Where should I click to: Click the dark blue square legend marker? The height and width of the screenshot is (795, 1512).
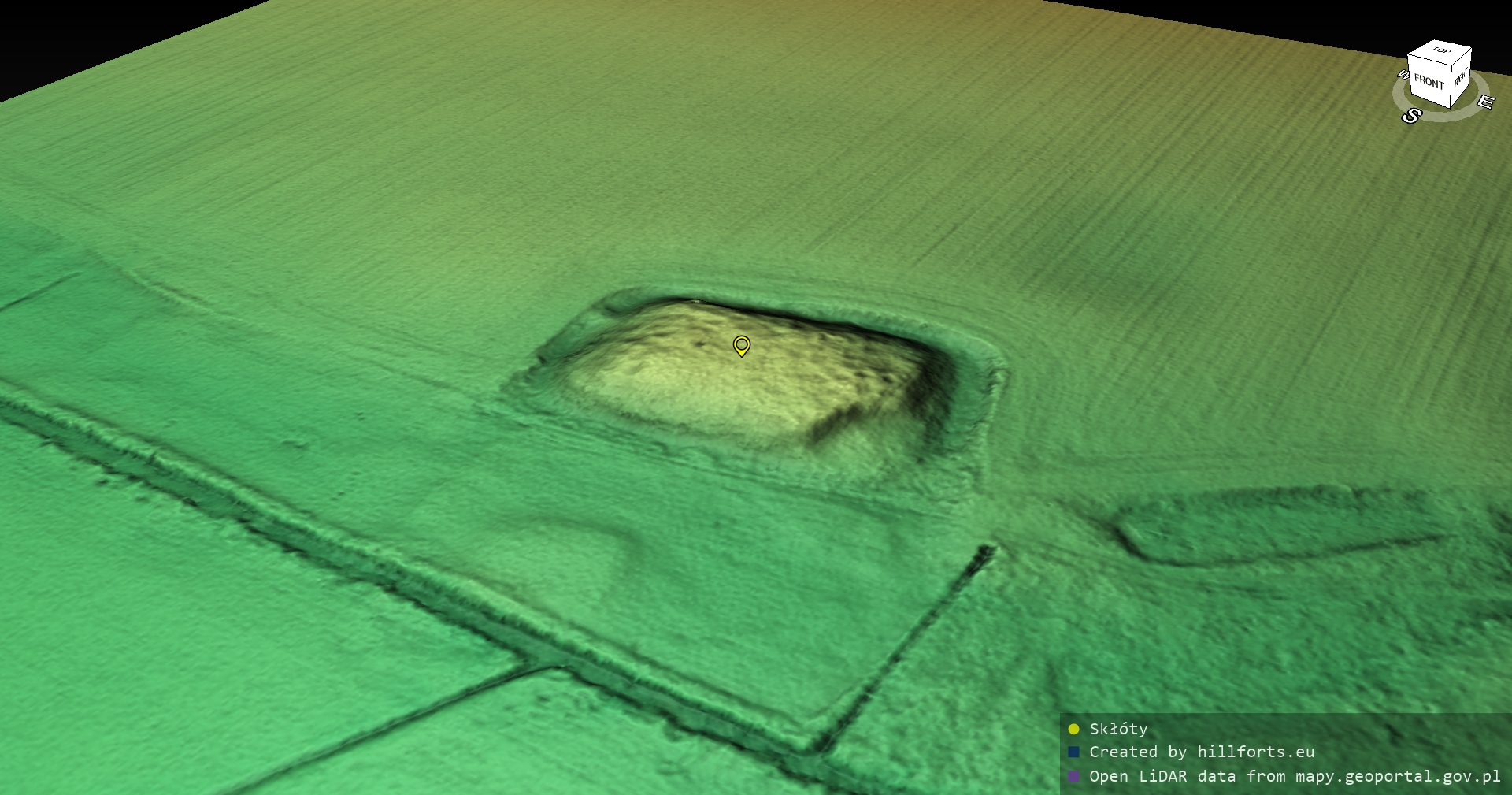[1073, 752]
